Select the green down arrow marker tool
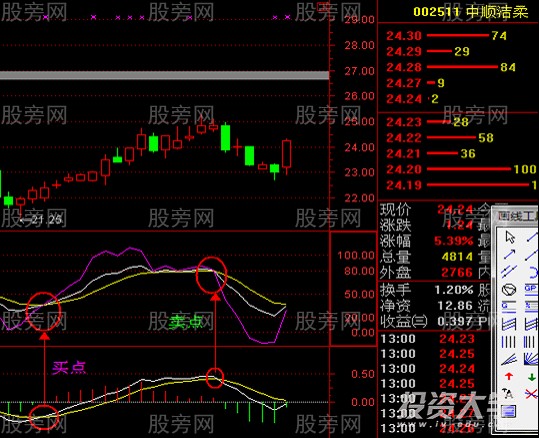Screen dimensions: 539x438 click(532, 376)
